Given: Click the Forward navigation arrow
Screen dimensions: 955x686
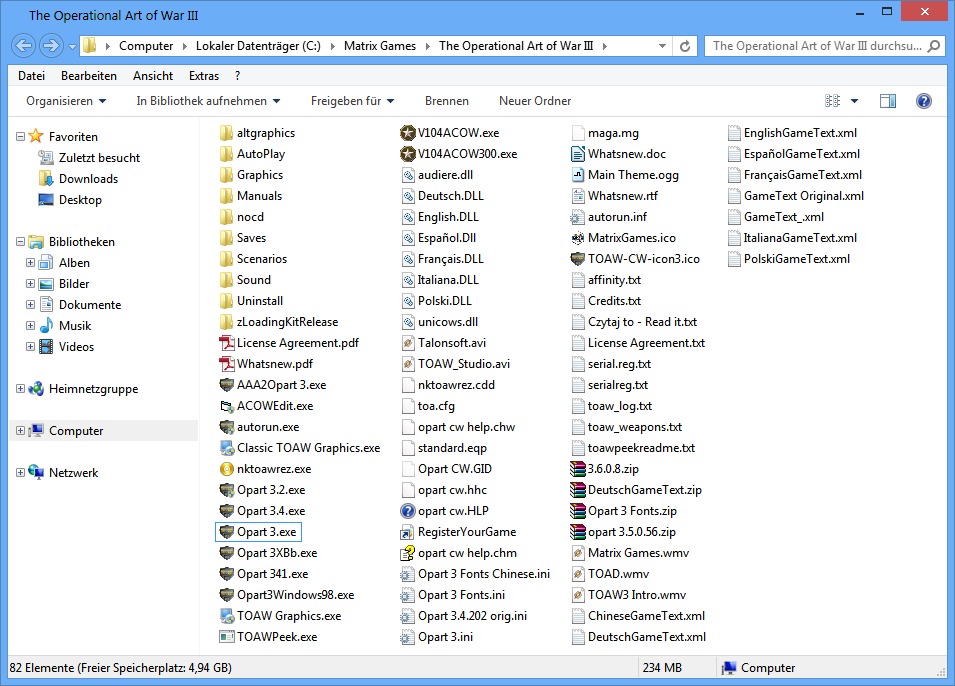Looking at the screenshot, I should (51, 46).
